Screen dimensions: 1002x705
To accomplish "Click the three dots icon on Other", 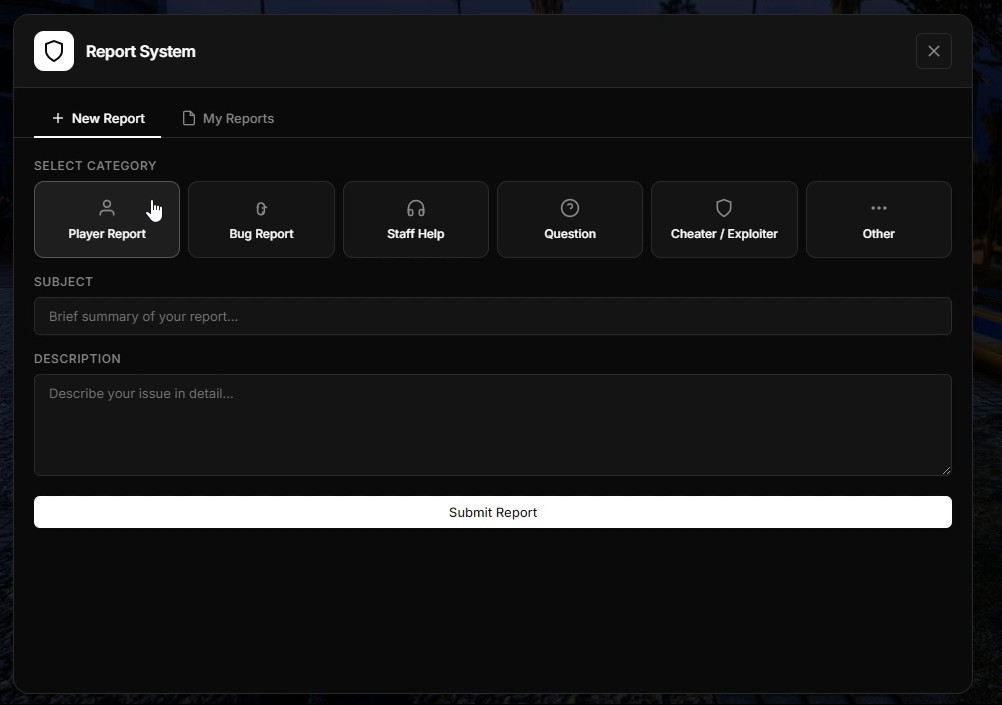I will [879, 208].
